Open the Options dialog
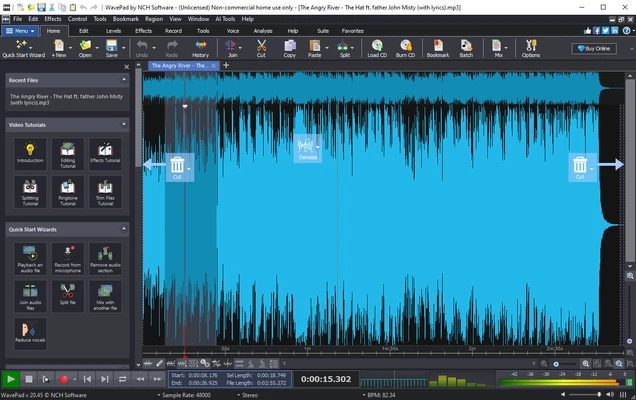Image resolution: width=636 pixels, height=400 pixels. coord(531,49)
